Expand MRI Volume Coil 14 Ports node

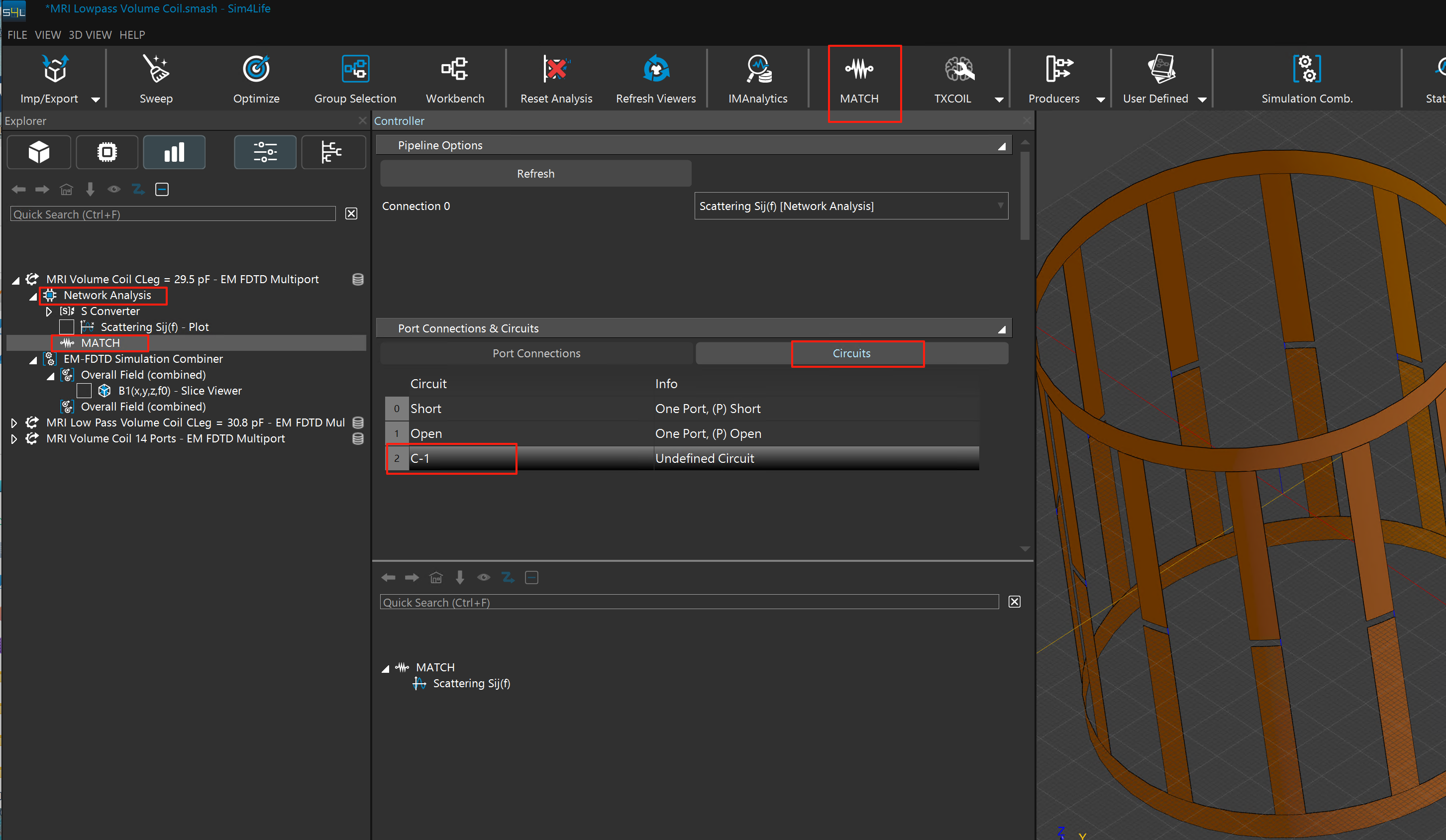(14, 439)
